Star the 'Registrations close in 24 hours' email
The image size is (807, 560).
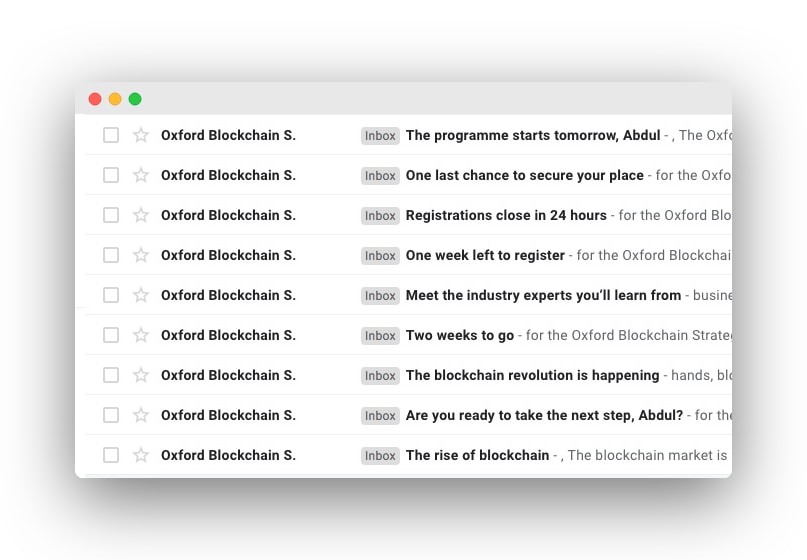(141, 215)
